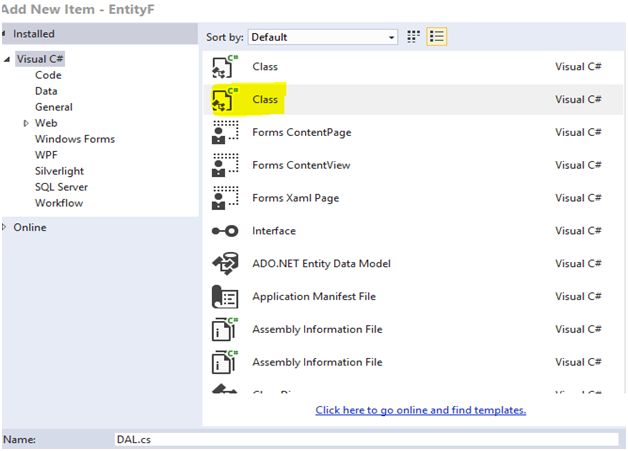Choose the Forms ContentView icon
The height and width of the screenshot is (451, 628).
(x=225, y=166)
